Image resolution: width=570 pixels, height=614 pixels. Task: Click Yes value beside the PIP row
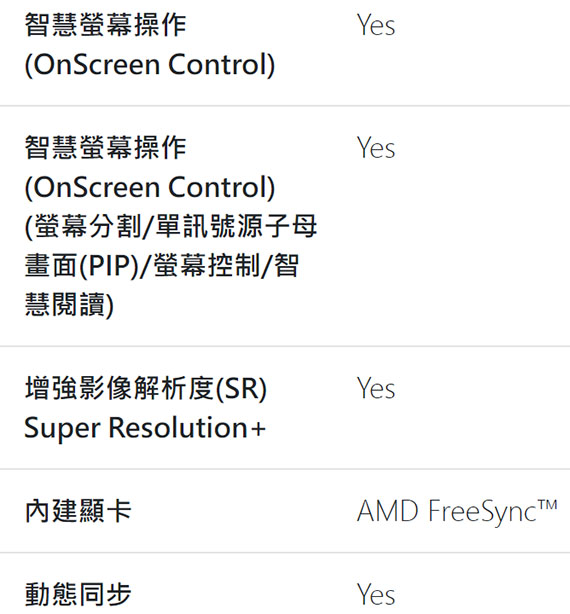coord(376,148)
